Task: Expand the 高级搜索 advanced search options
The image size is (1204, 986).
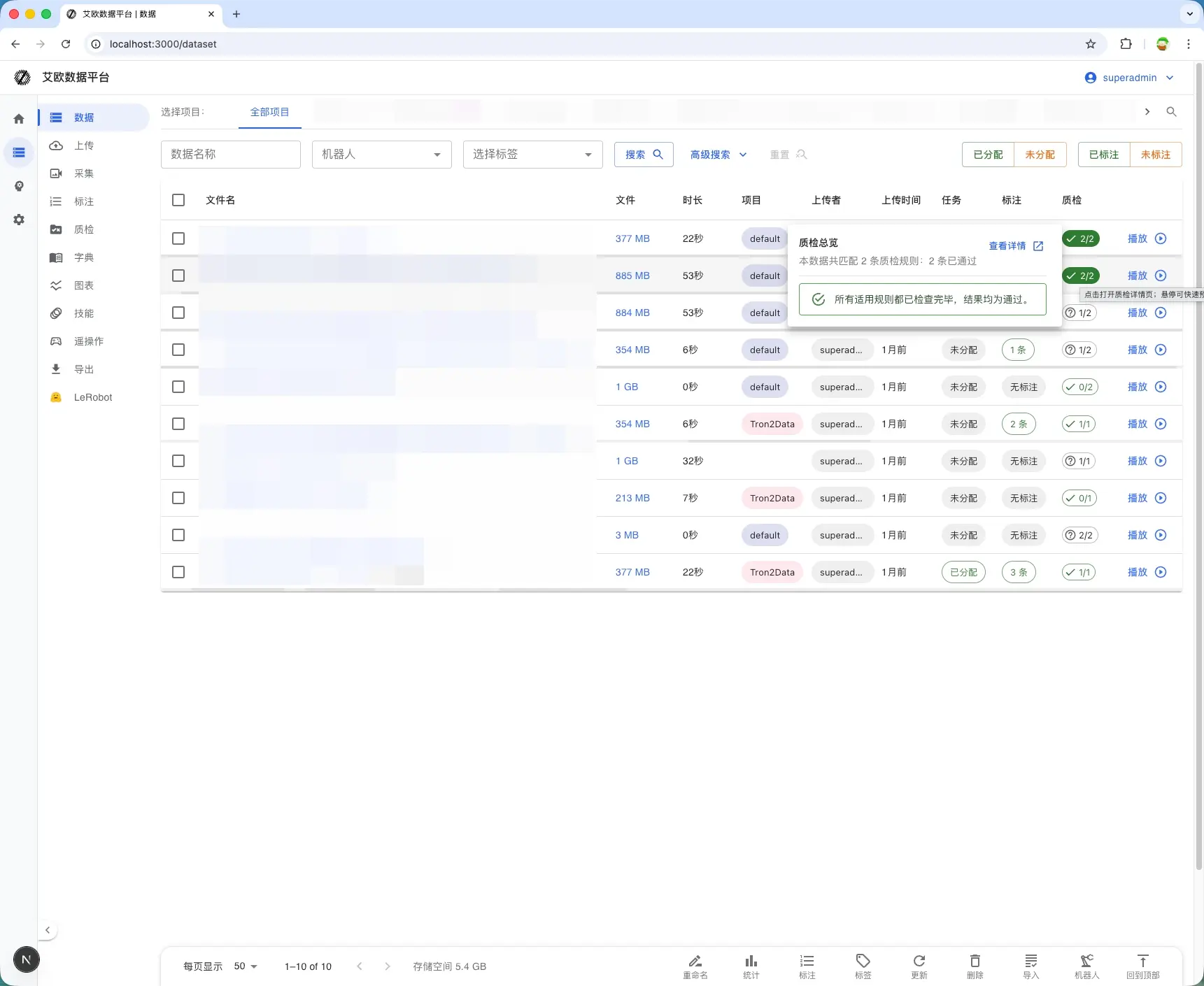Action: pyautogui.click(x=718, y=155)
